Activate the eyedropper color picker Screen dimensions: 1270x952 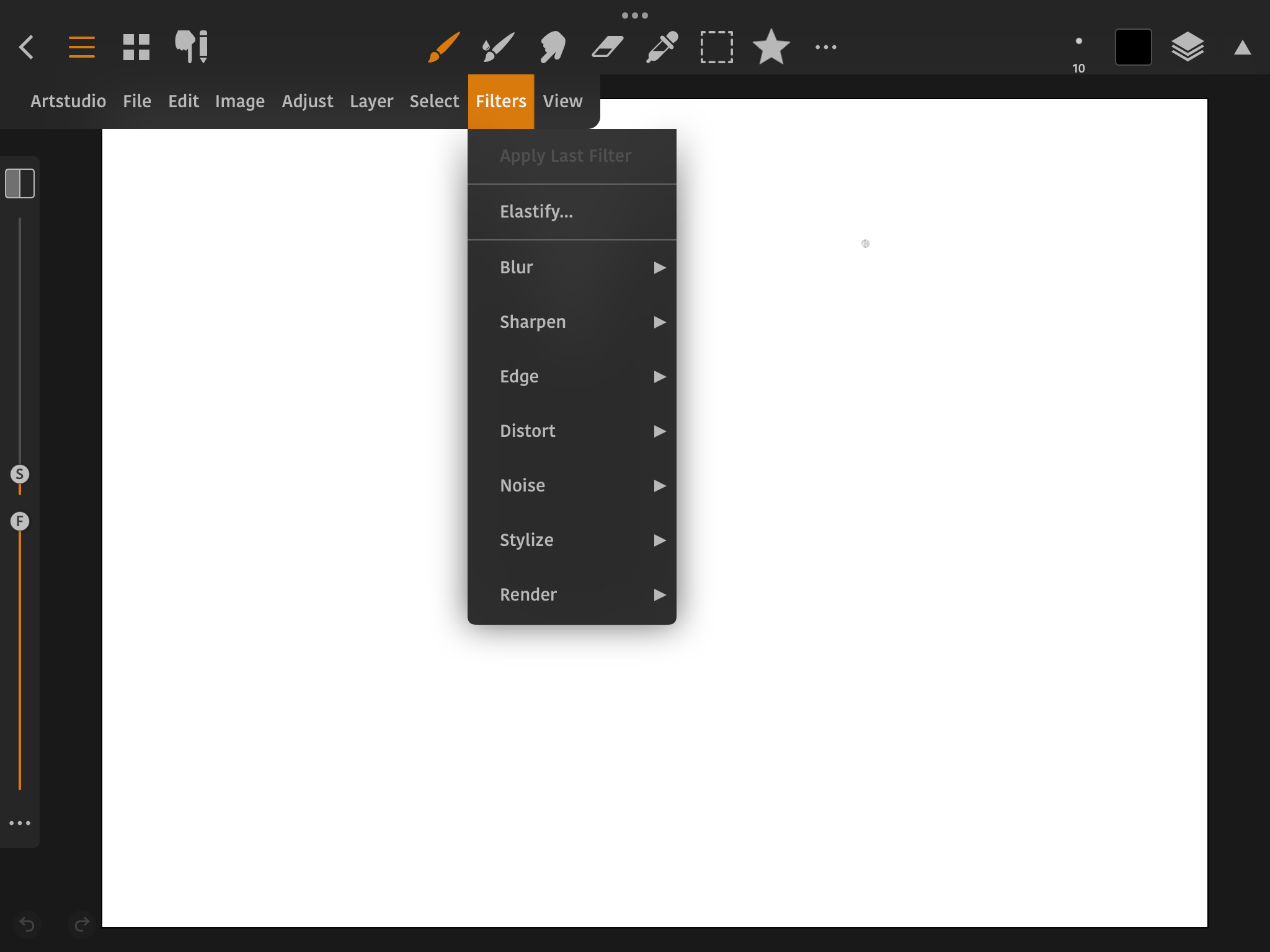click(662, 47)
